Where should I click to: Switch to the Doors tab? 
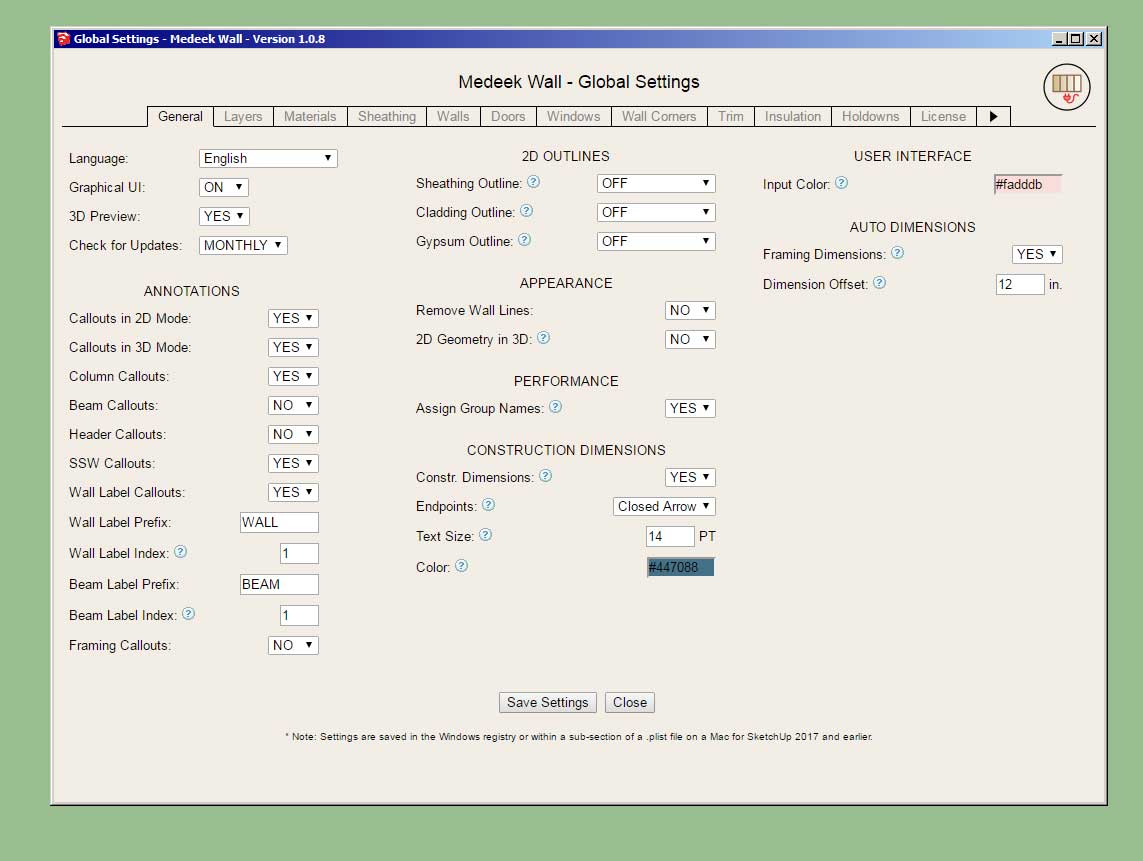[508, 117]
